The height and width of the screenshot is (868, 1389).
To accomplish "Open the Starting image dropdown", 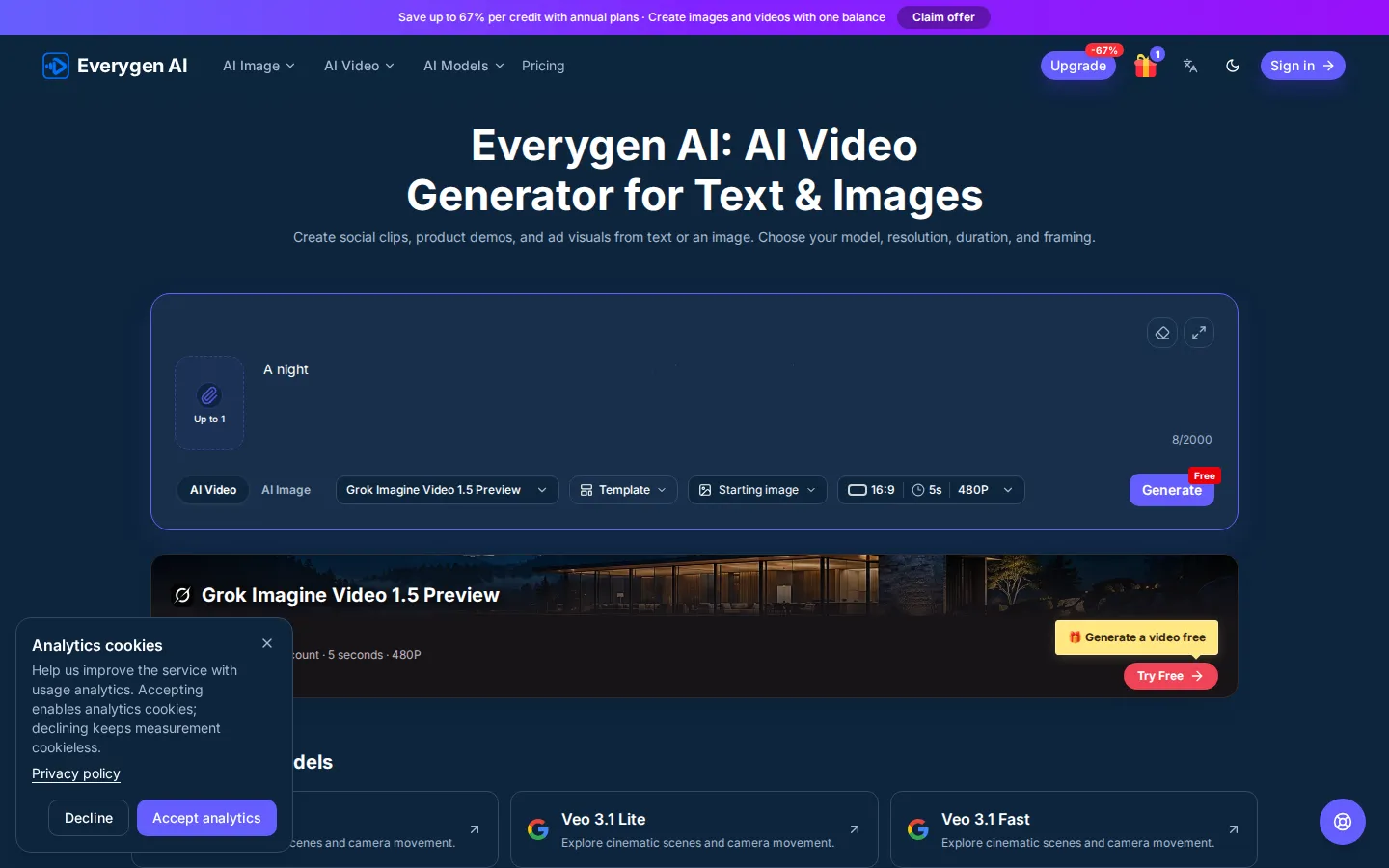I will tap(757, 490).
